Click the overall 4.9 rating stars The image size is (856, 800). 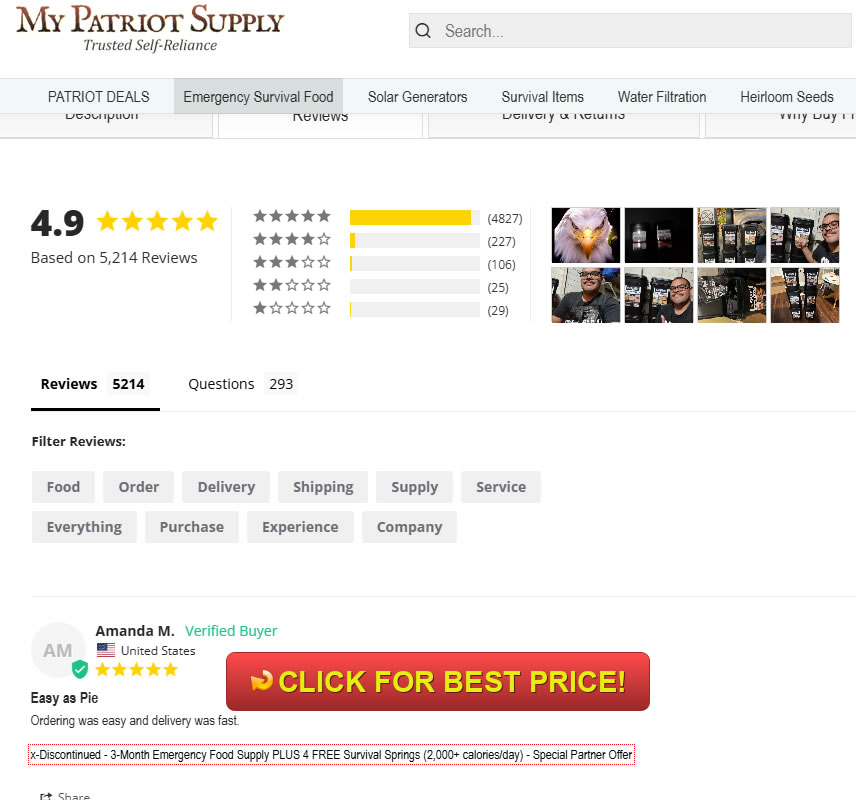pyautogui.click(x=157, y=221)
